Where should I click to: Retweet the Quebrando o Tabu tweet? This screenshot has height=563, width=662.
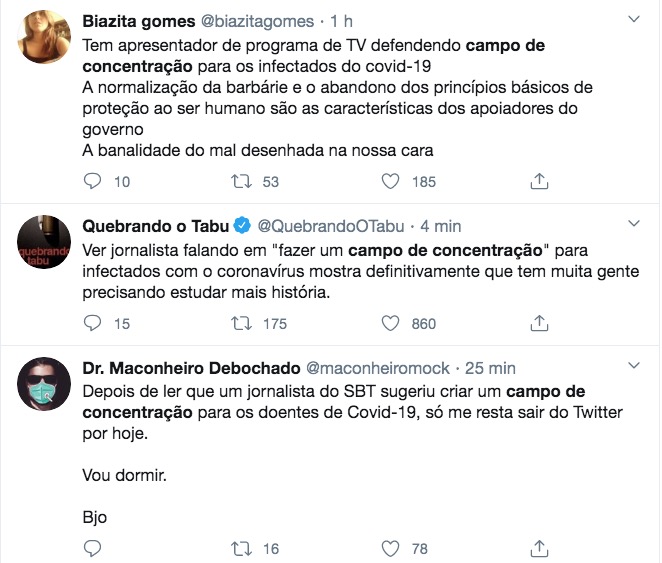[x=240, y=323]
